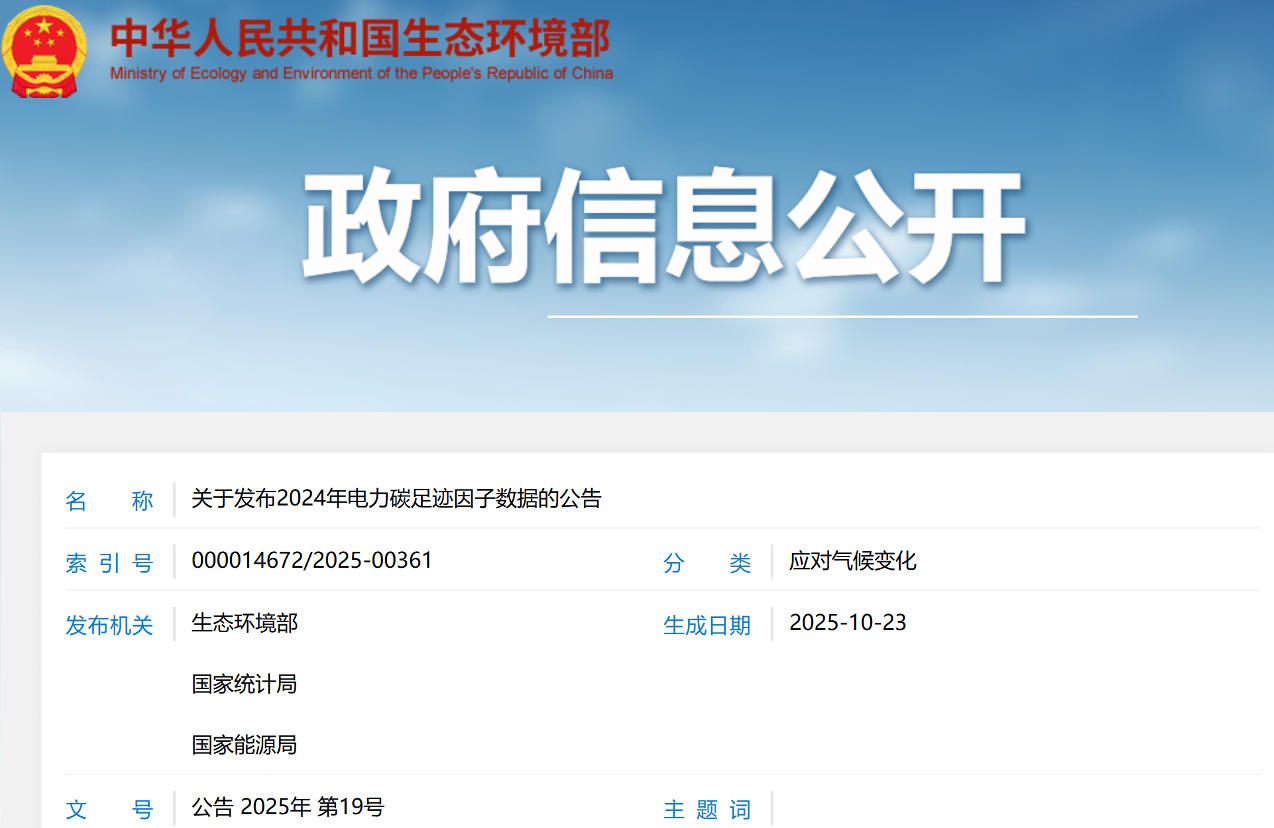Click the 索引号 field label
Image resolution: width=1274 pixels, height=828 pixels.
click(108, 562)
